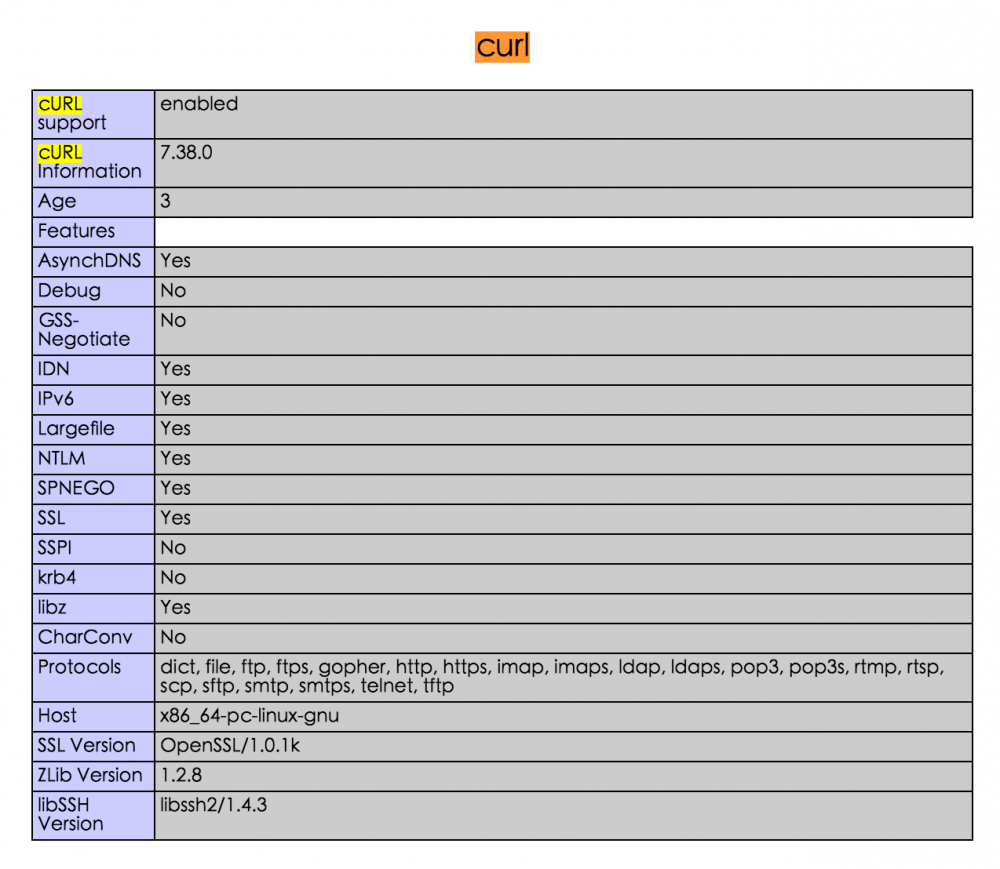This screenshot has width=1000, height=869.
Task: Select the 'Features' label cell
Action: point(93,231)
